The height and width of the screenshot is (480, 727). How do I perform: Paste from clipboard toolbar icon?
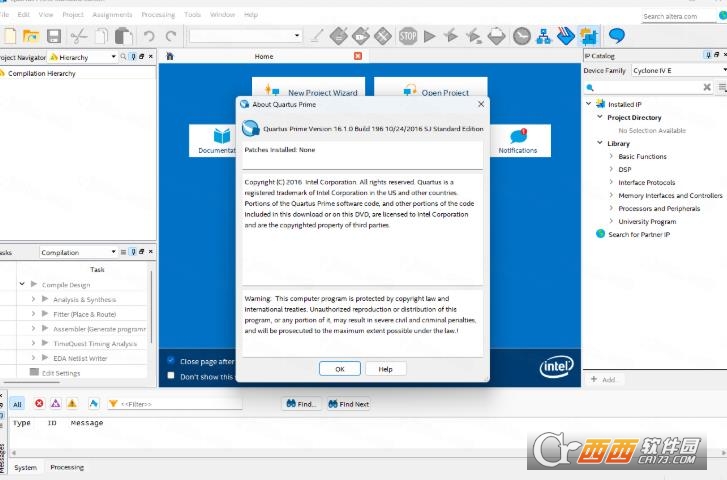coord(123,36)
